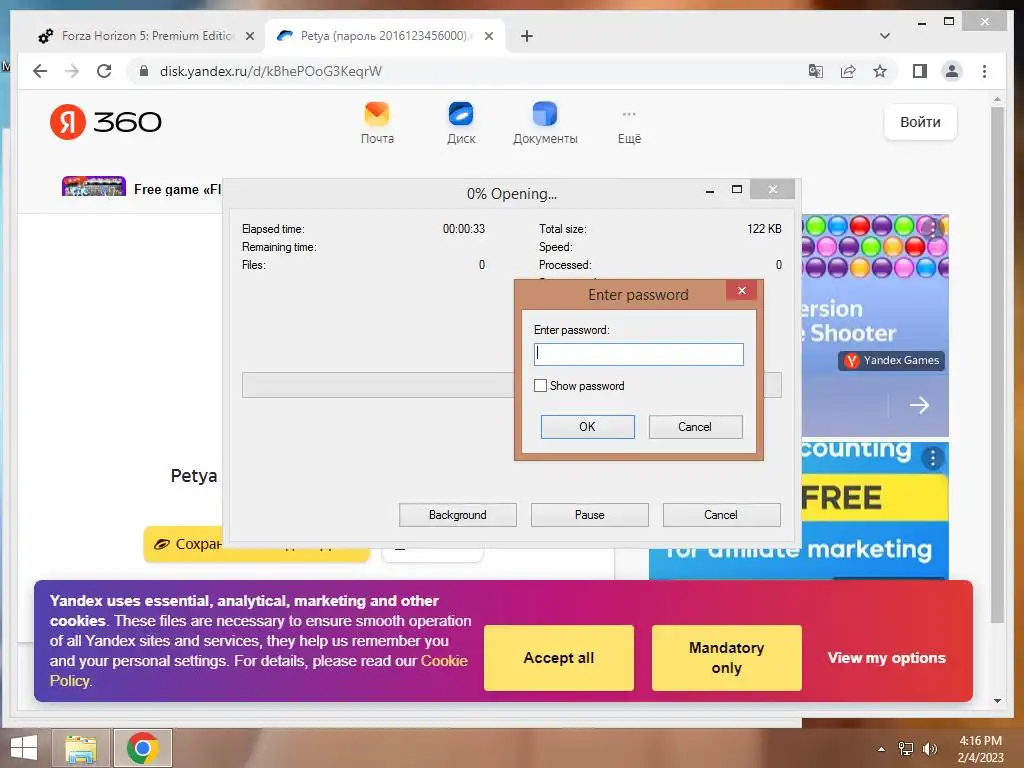
Task: Open volume tray icon
Action: (x=929, y=749)
